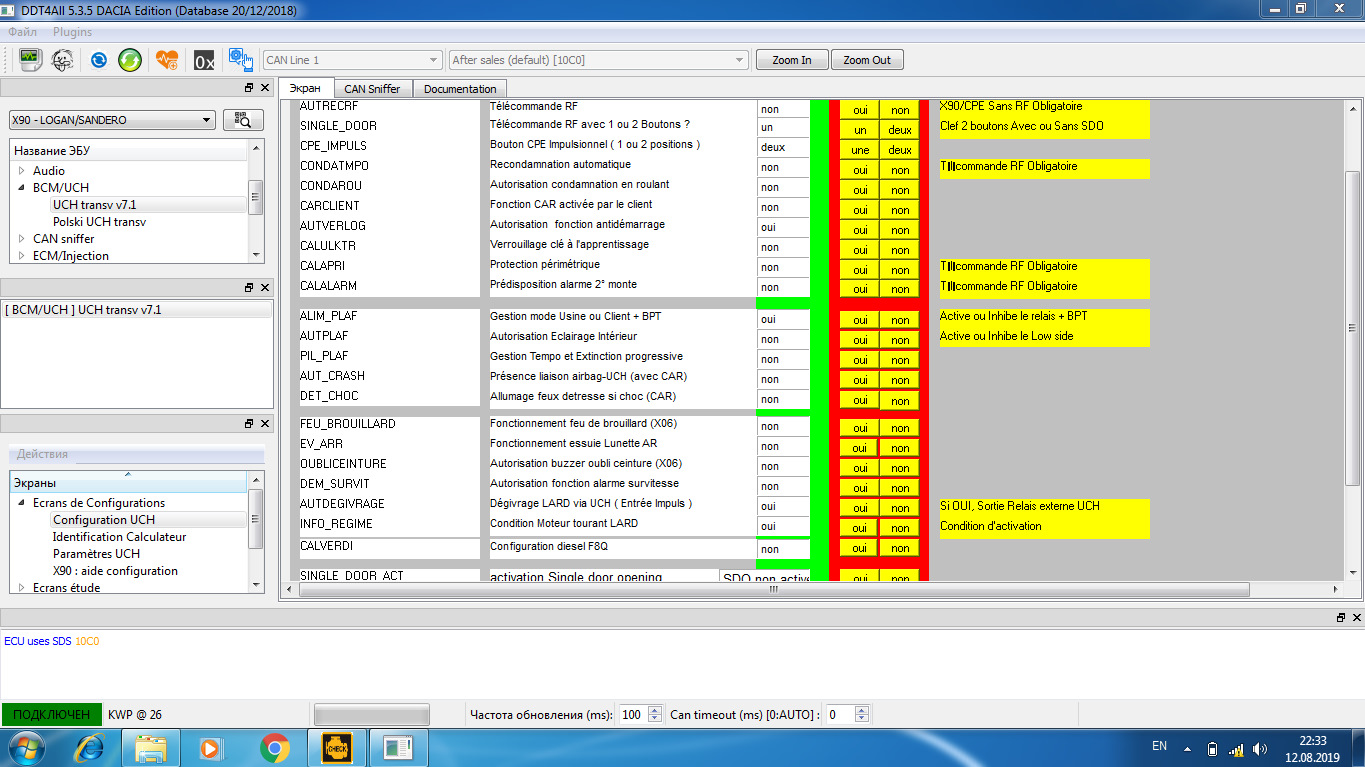
Task: Click the Zoom Out button
Action: 867,60
